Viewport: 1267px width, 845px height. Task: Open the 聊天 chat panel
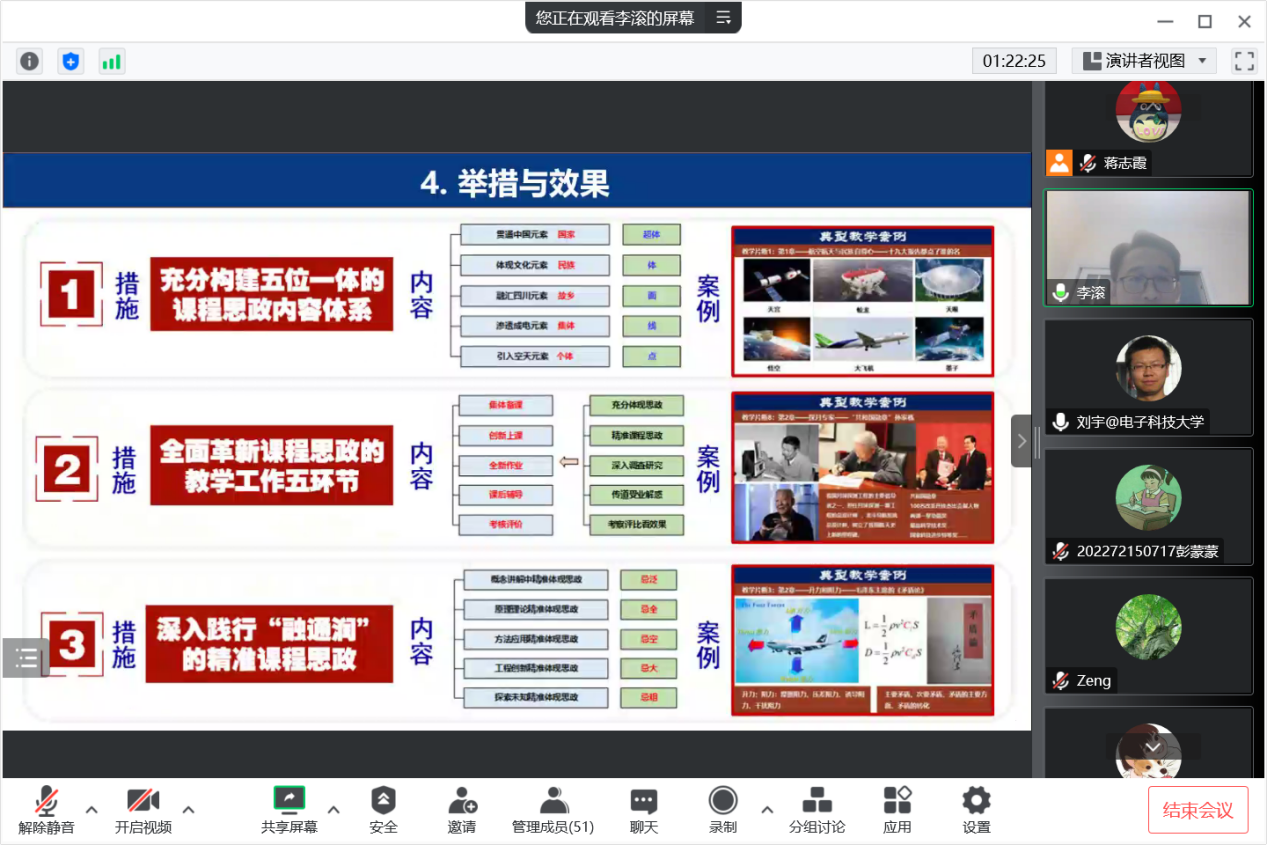coord(643,810)
